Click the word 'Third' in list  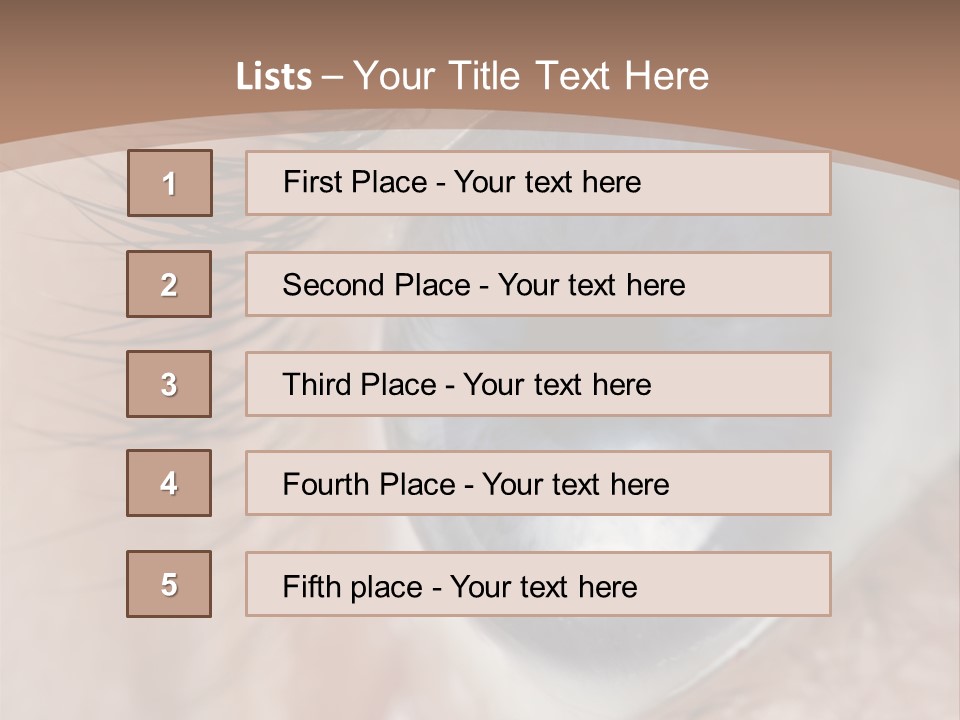click(317, 385)
